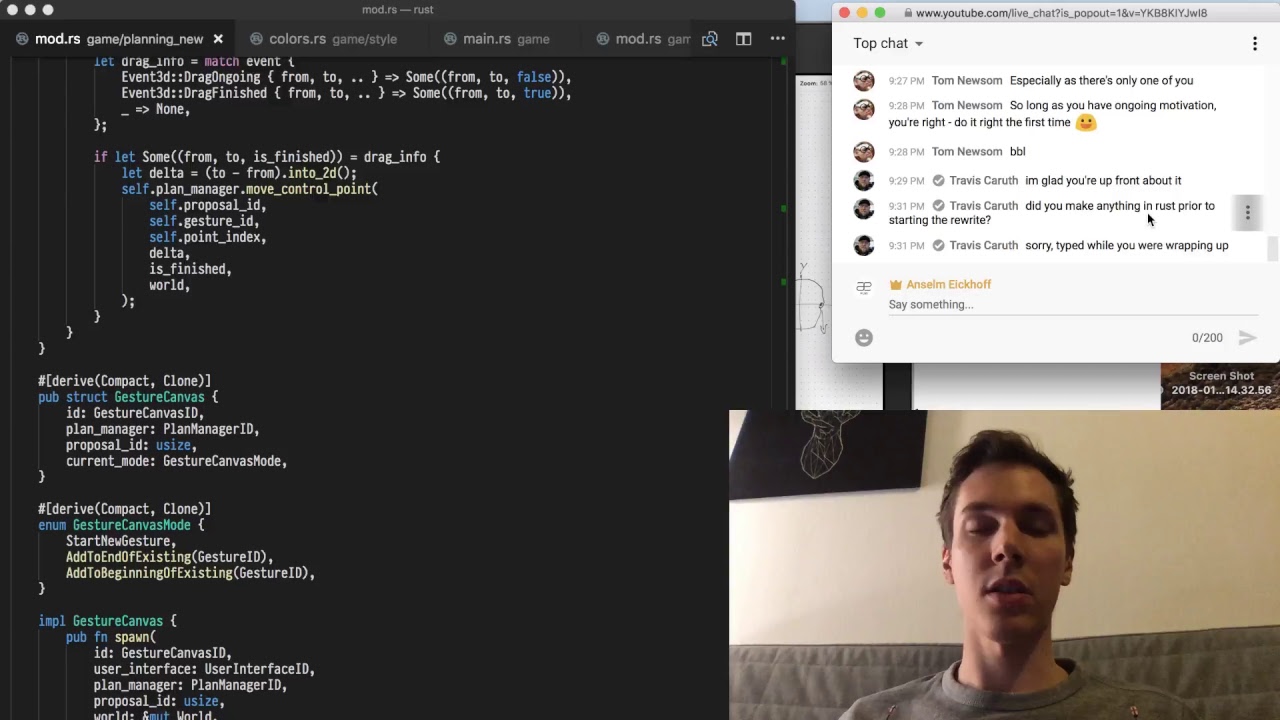
Task: Click the youtube.com live_chat URL text
Action: tap(1061, 13)
